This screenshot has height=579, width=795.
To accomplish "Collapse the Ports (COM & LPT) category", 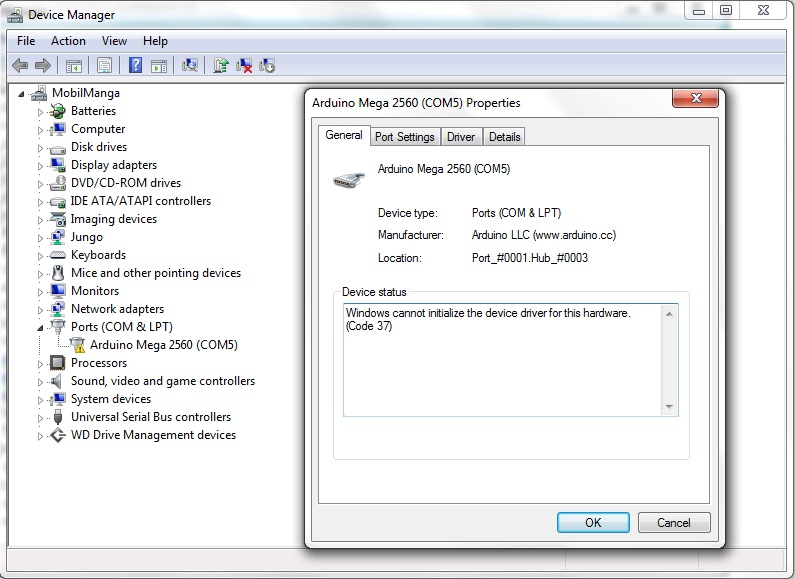I will tap(40, 328).
